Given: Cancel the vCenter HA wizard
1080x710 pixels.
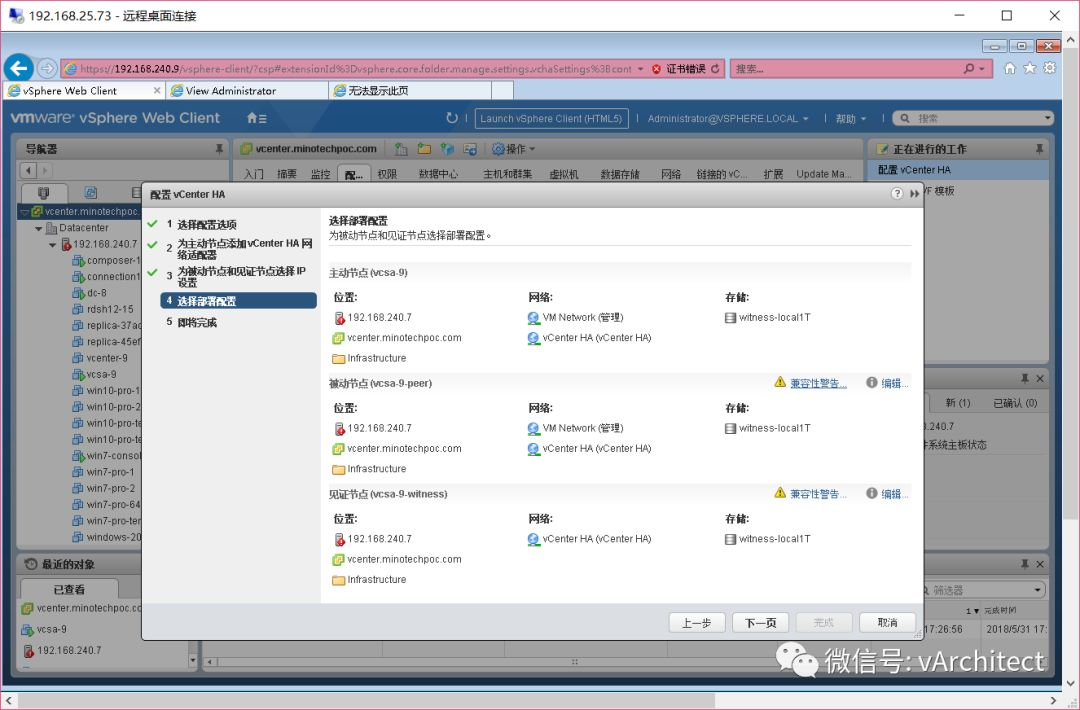Looking at the screenshot, I should 887,623.
